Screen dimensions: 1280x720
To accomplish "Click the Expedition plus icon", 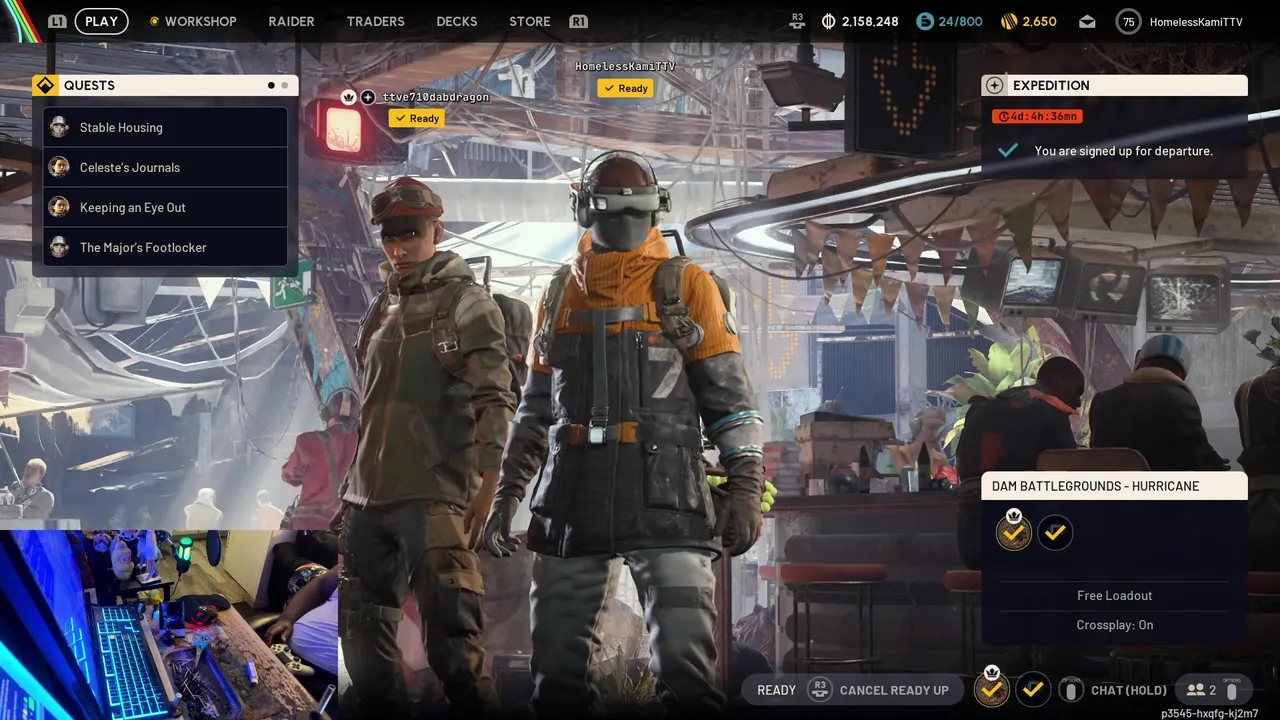I will click(994, 85).
